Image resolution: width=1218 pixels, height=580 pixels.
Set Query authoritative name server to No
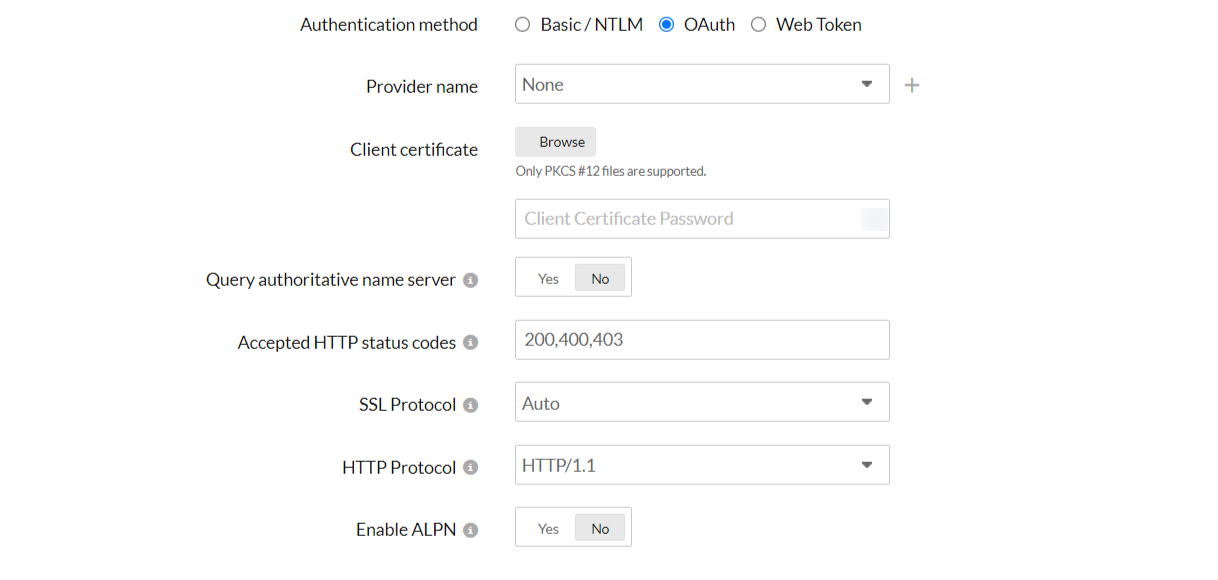(600, 279)
